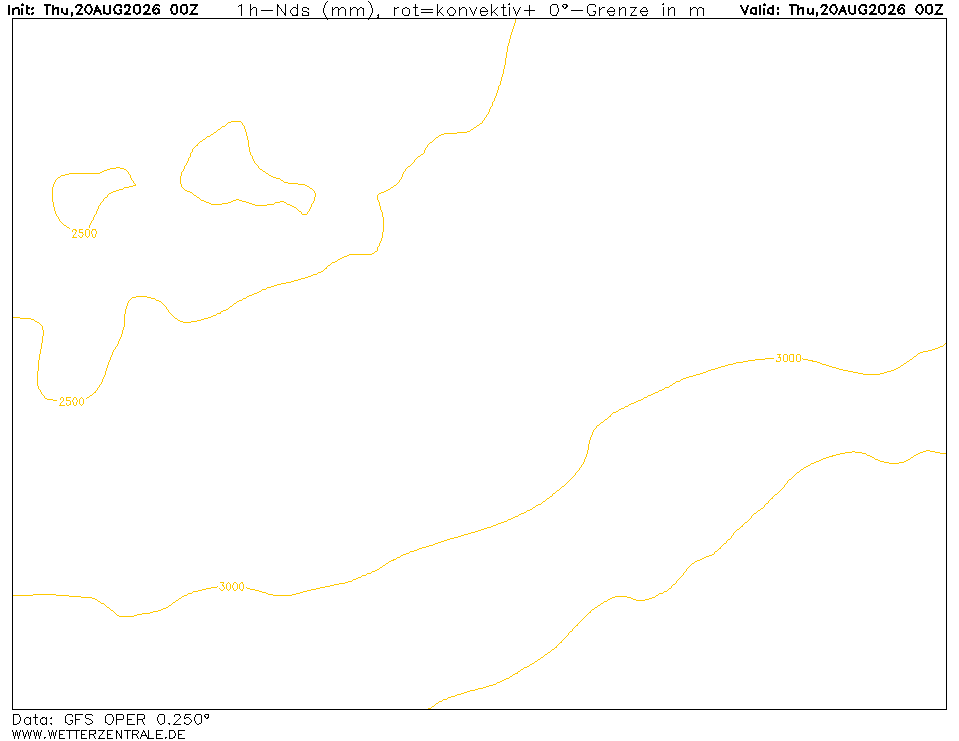Screen dimensions: 959x741
Task: Click the Init date label top-left
Action: click(103, 10)
